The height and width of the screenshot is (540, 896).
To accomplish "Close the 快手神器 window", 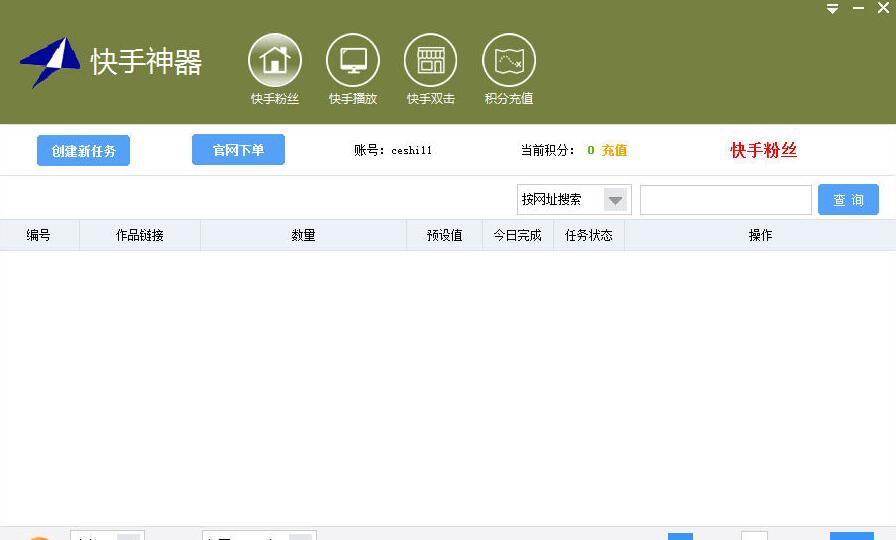I will (x=883, y=8).
